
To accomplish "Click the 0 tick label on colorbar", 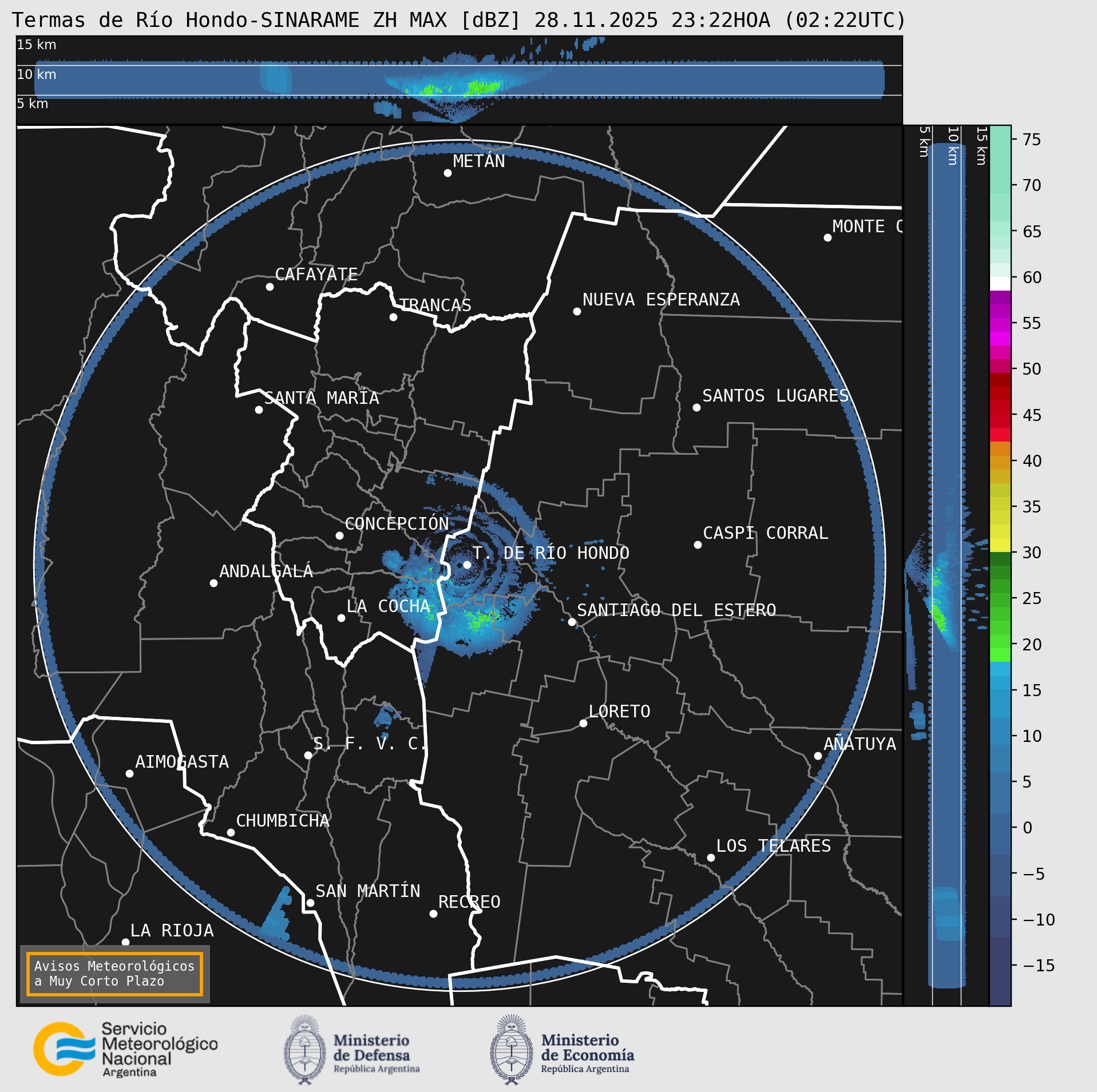I will [1028, 828].
